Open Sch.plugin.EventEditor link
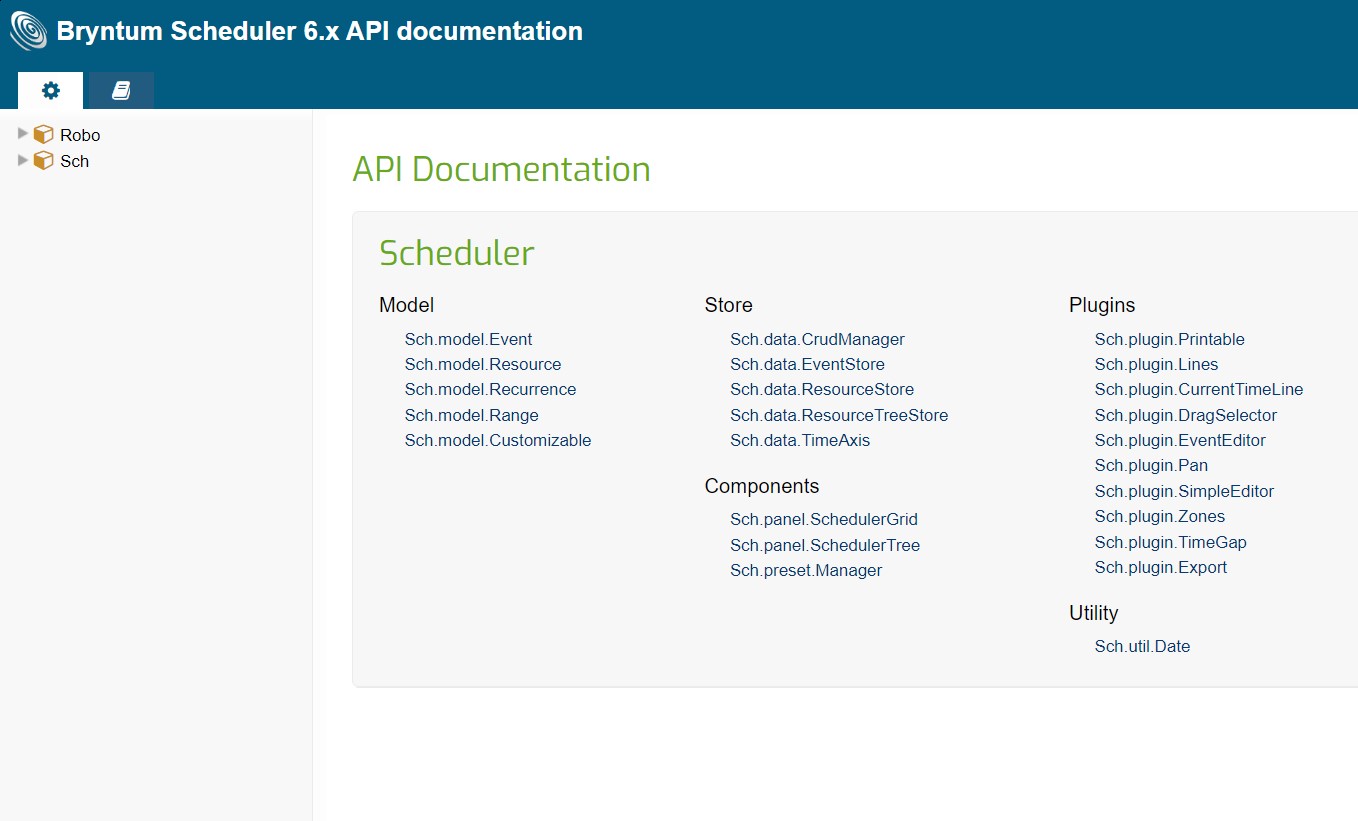Image resolution: width=1358 pixels, height=821 pixels. point(1180,440)
